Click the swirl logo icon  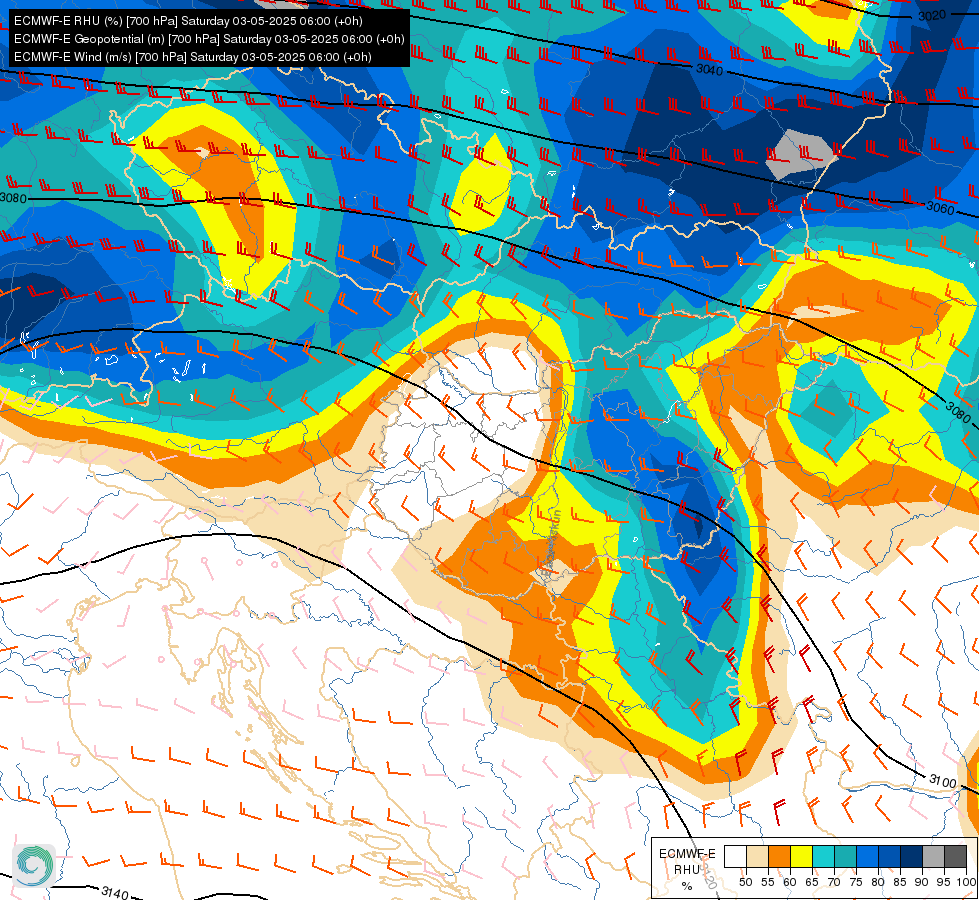click(x=34, y=866)
